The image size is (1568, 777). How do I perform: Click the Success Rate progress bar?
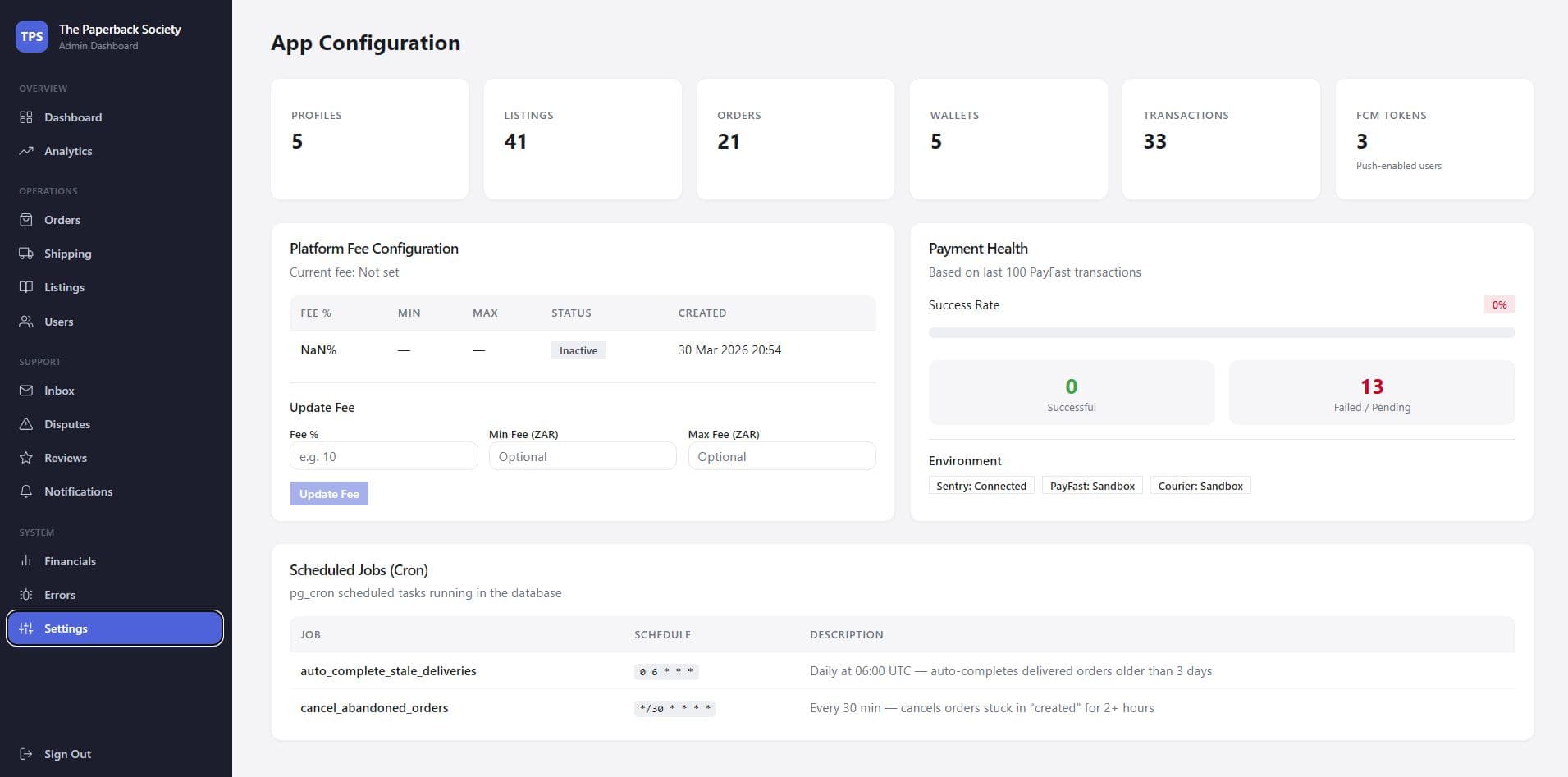pos(1221,333)
